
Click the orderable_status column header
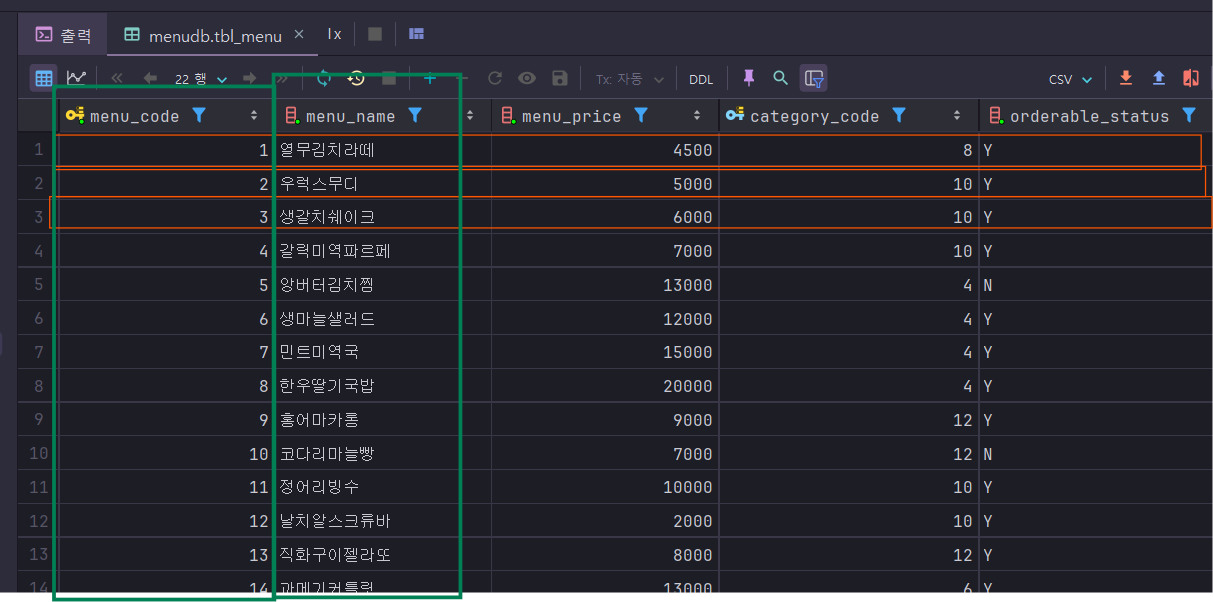[x=1089, y=116]
